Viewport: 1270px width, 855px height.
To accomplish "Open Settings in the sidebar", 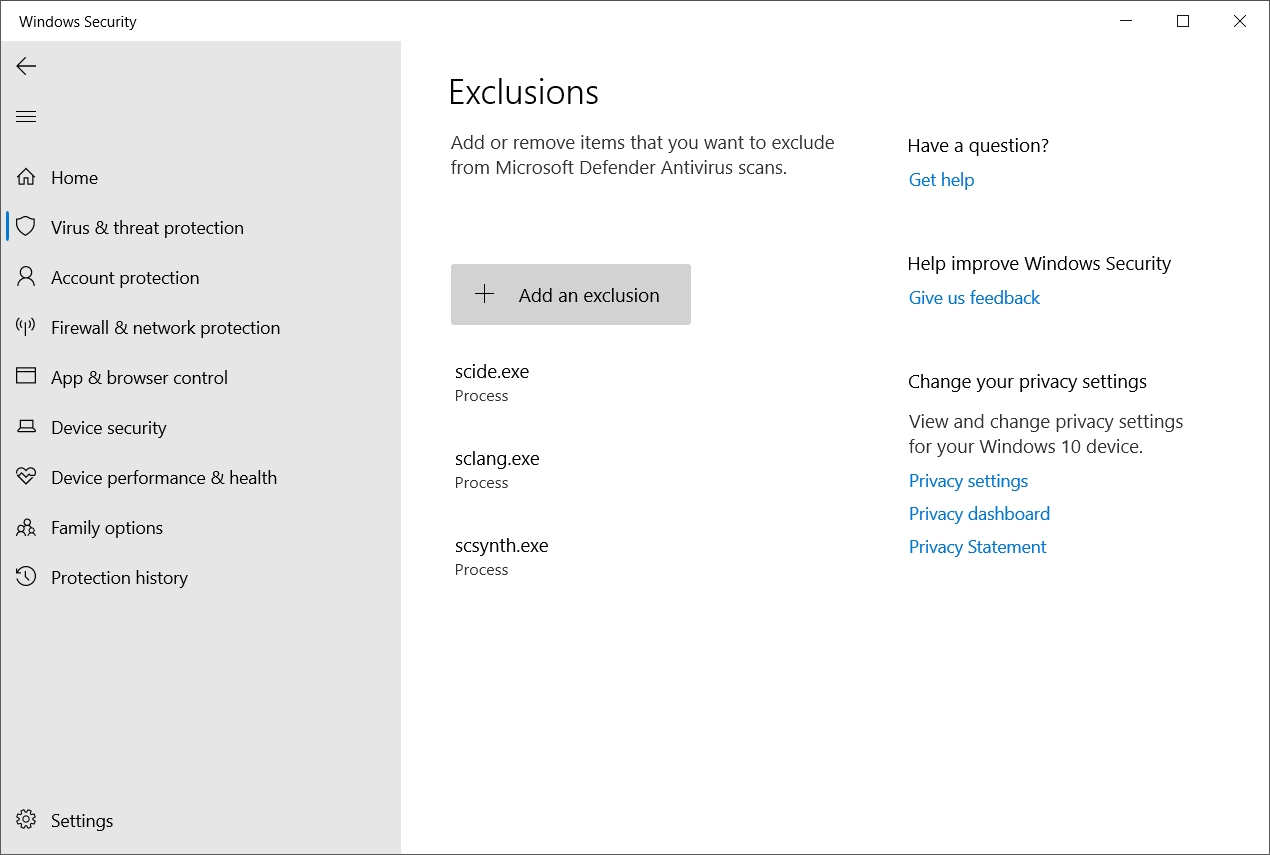I will click(200, 820).
